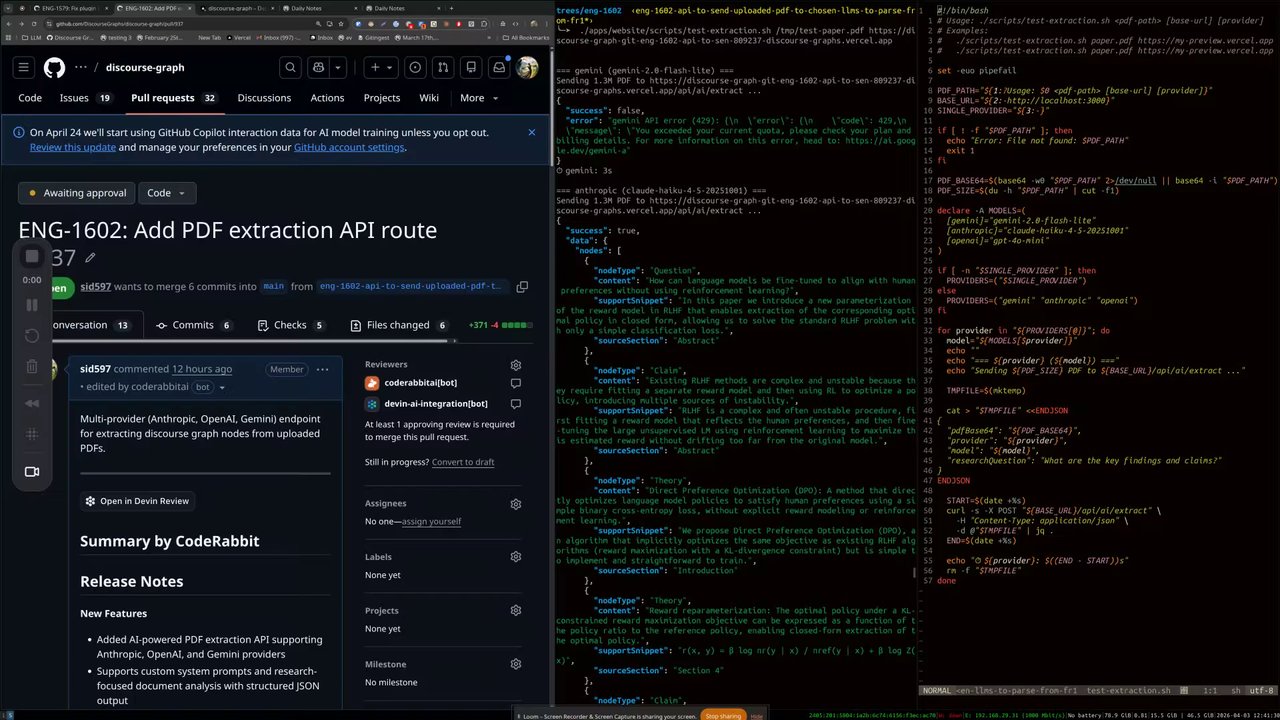Open the GitHub search box
The image size is (1280, 720).
290,68
